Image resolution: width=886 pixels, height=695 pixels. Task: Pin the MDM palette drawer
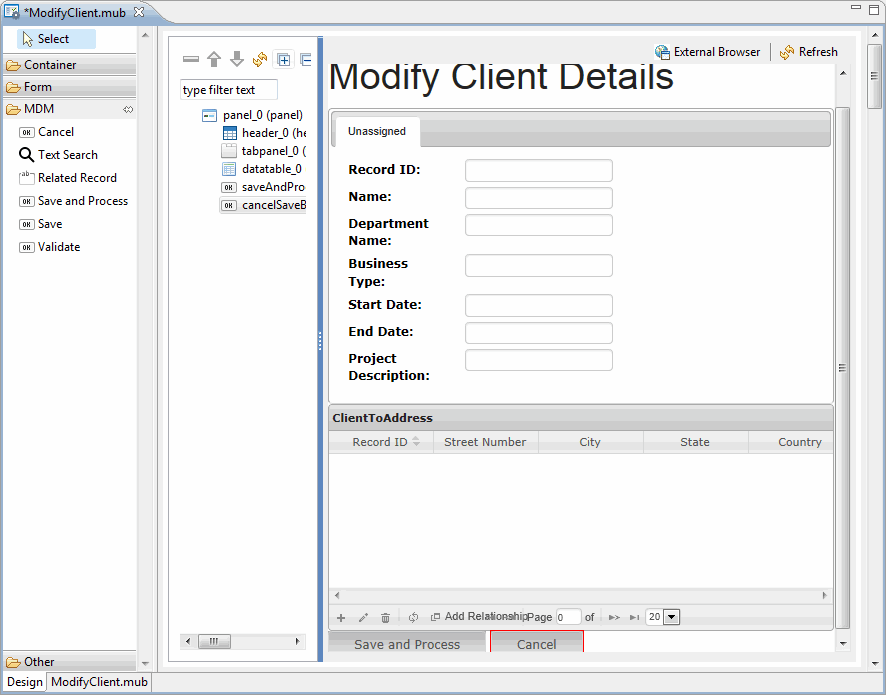(x=128, y=109)
